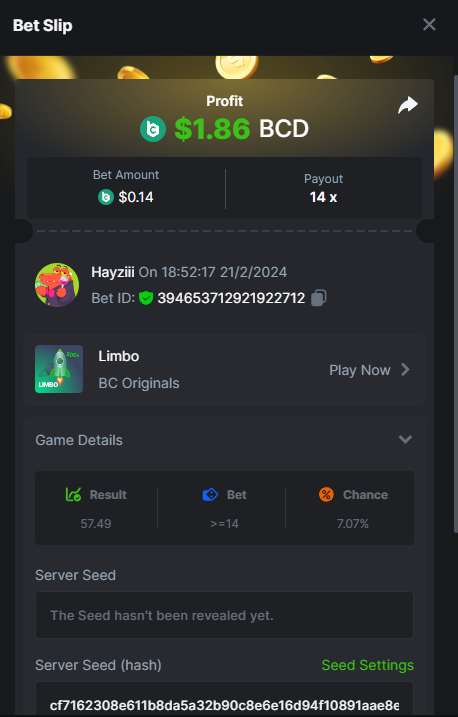Click the unrevealed Server Seed field
Screen dimensions: 458x717
[224, 615]
